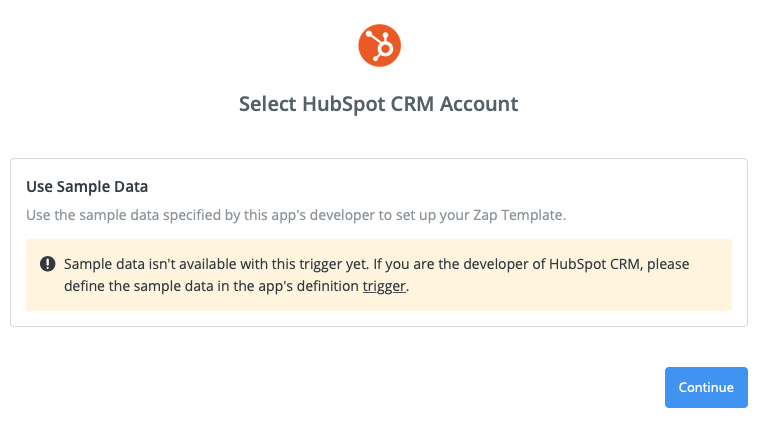
Task: Click the word Select in page heading
Action: click(268, 104)
